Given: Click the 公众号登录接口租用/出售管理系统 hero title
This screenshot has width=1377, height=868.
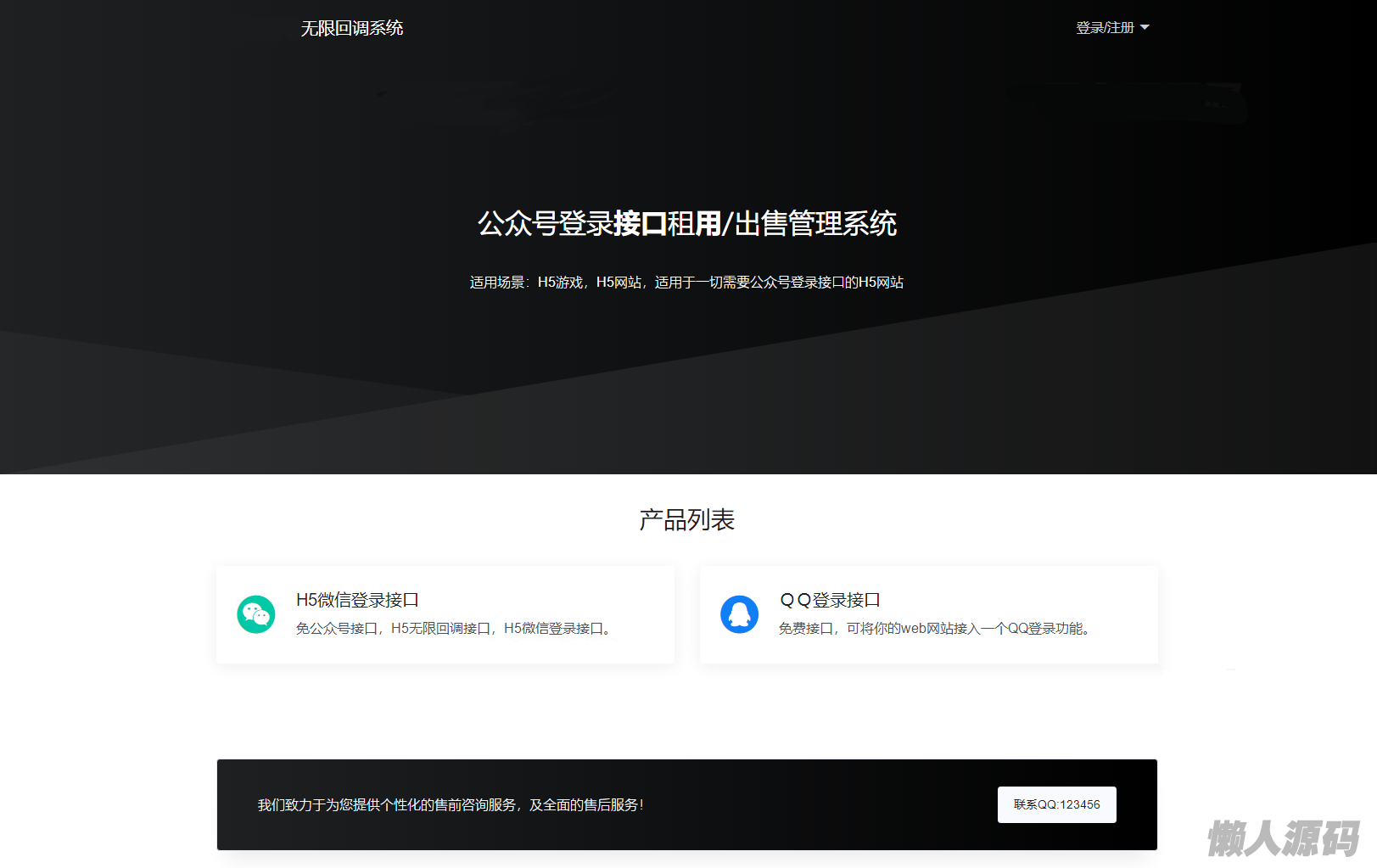Looking at the screenshot, I should click(687, 223).
